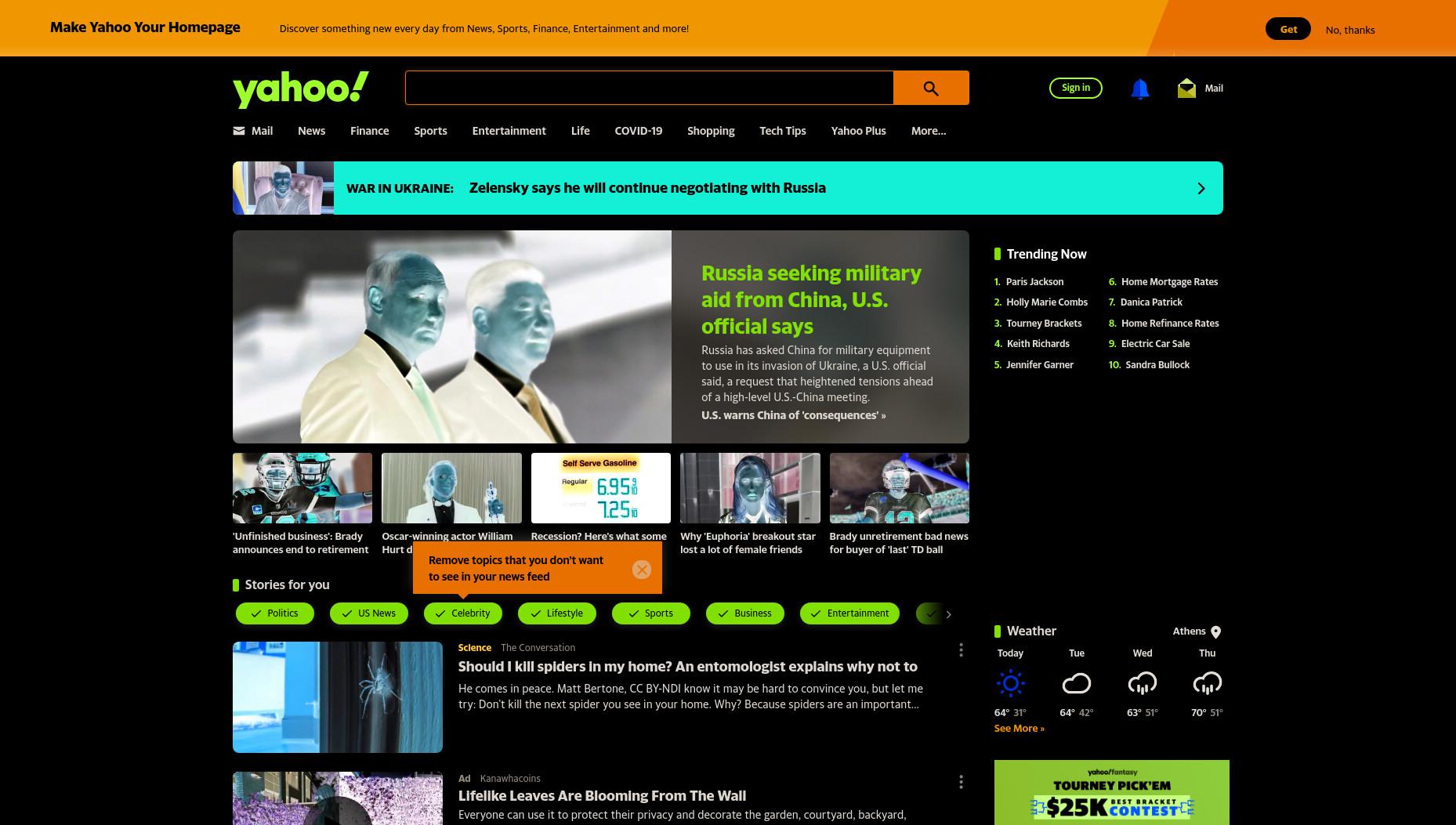Open trending topic Jennifer Garner
This screenshot has width=1456, height=825.
[1040, 365]
